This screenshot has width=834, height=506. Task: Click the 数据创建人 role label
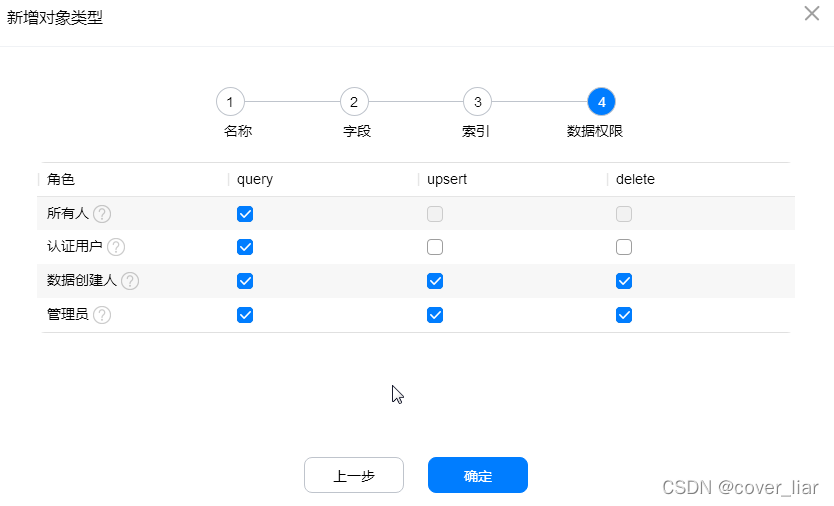pos(81,280)
